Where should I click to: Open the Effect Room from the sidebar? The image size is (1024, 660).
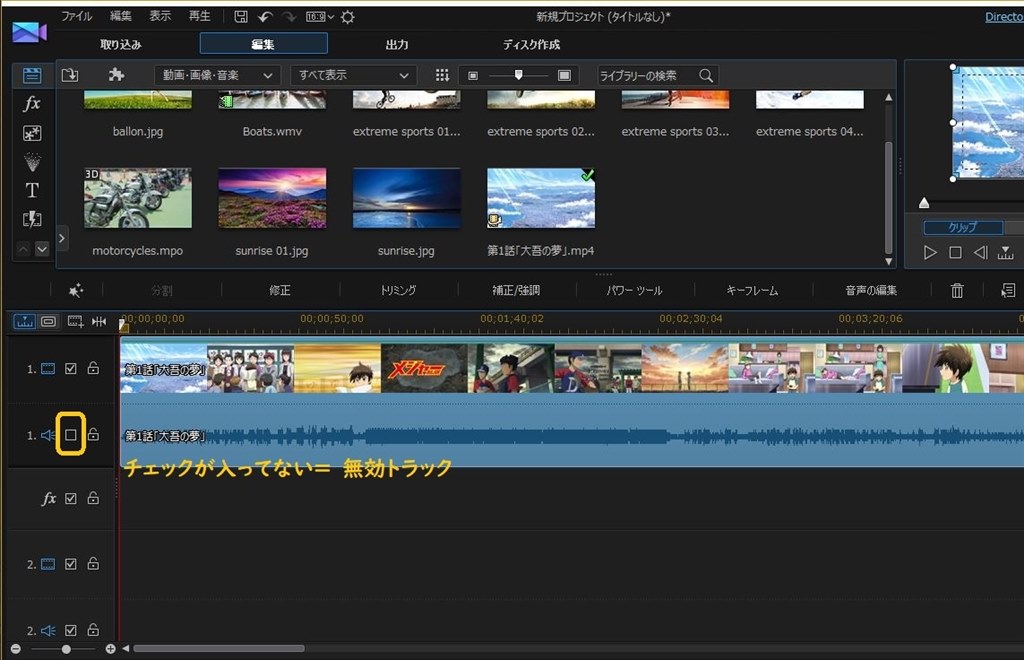[x=31, y=103]
